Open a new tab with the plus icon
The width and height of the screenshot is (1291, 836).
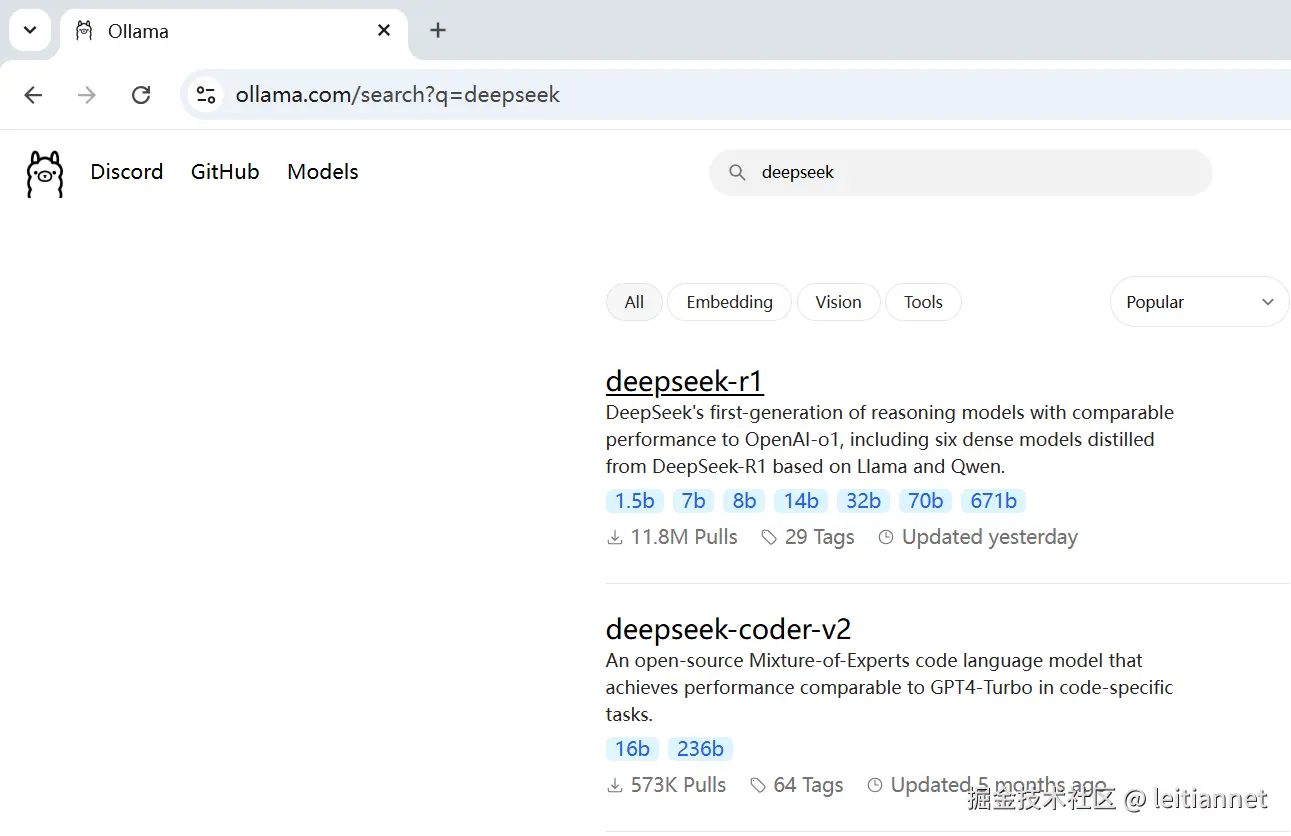click(438, 30)
